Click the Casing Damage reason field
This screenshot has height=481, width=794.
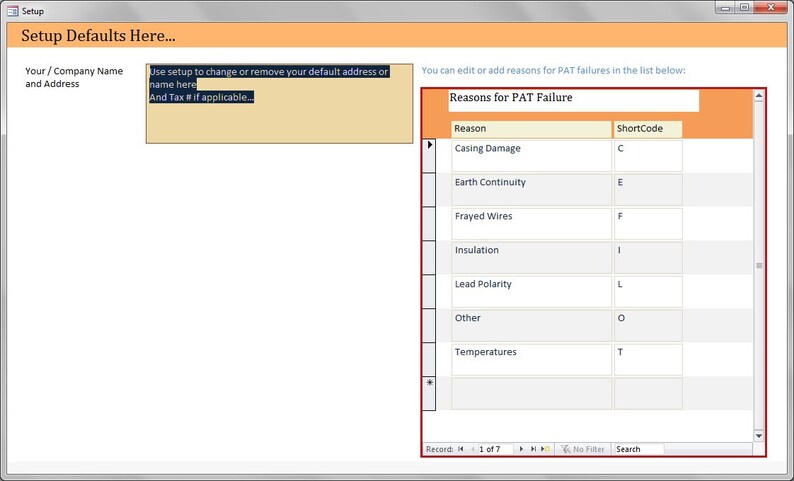[531, 156]
